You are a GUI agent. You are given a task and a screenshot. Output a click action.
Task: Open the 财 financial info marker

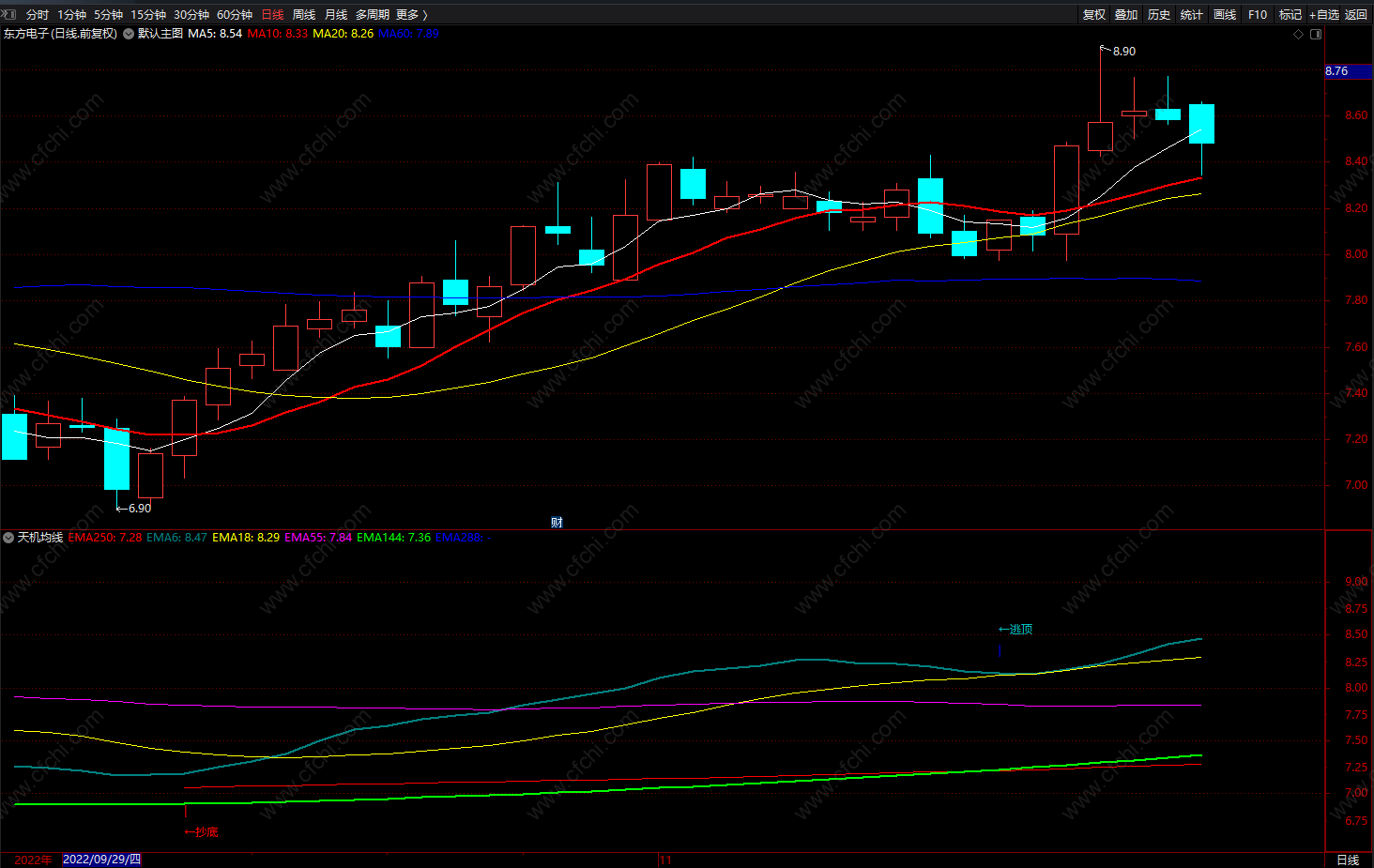tap(557, 523)
